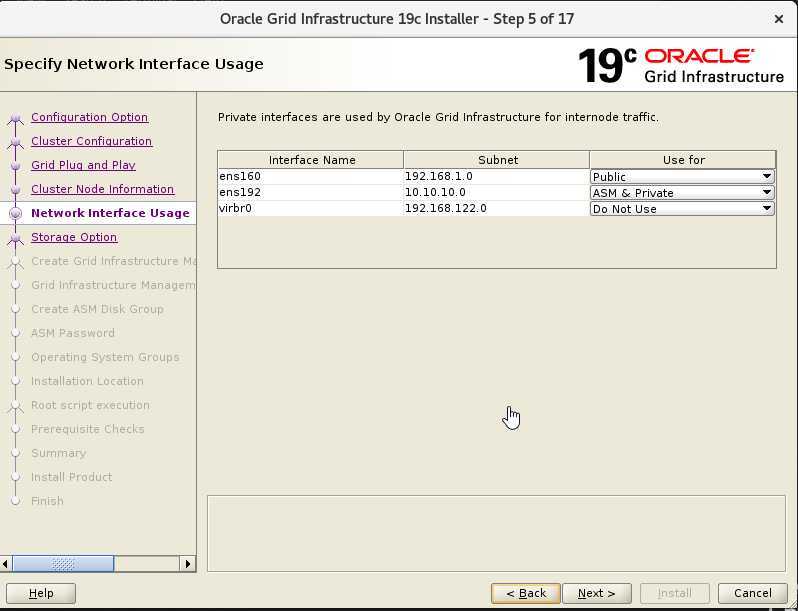Click the Next button
The height and width of the screenshot is (611, 798).
click(x=596, y=593)
